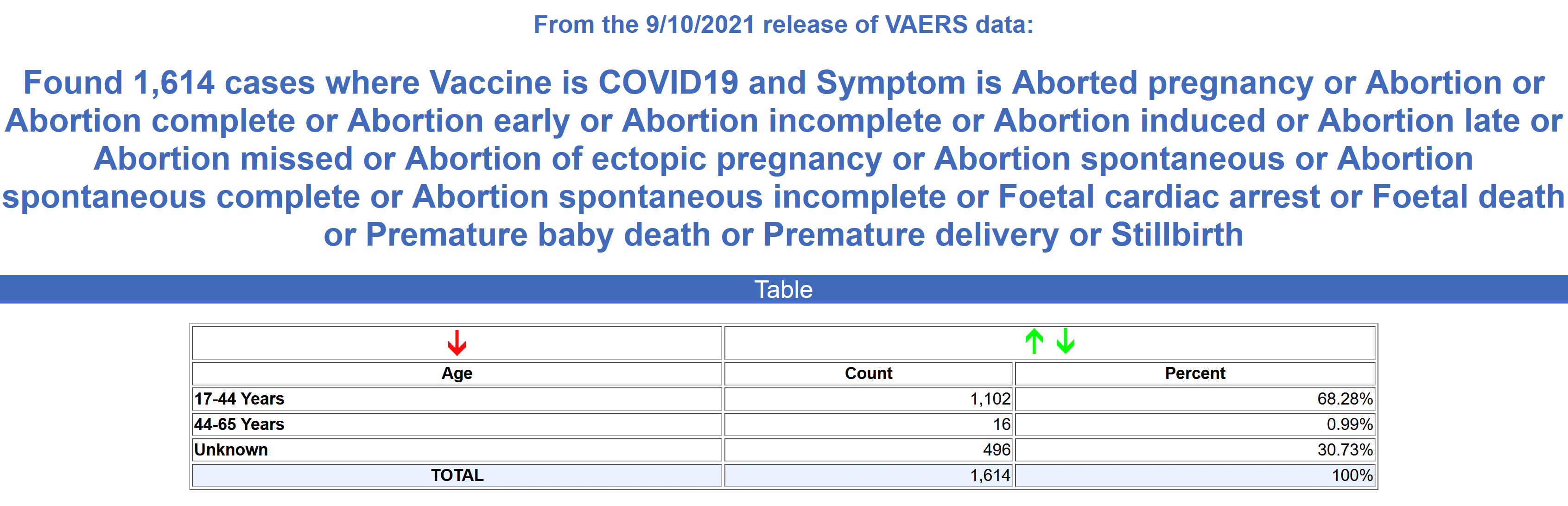Select the 68.28% percent cell
Image resolution: width=1568 pixels, height=506 pixels.
1345,399
